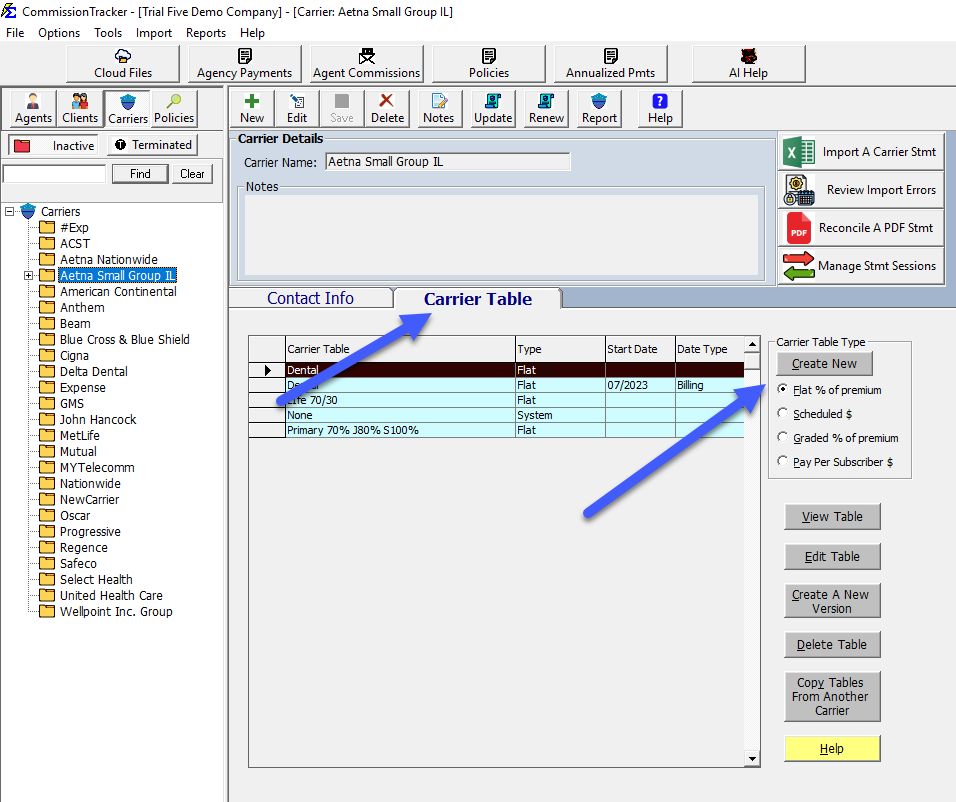956x802 pixels.
Task: Launch AI Help
Action: coord(748,63)
